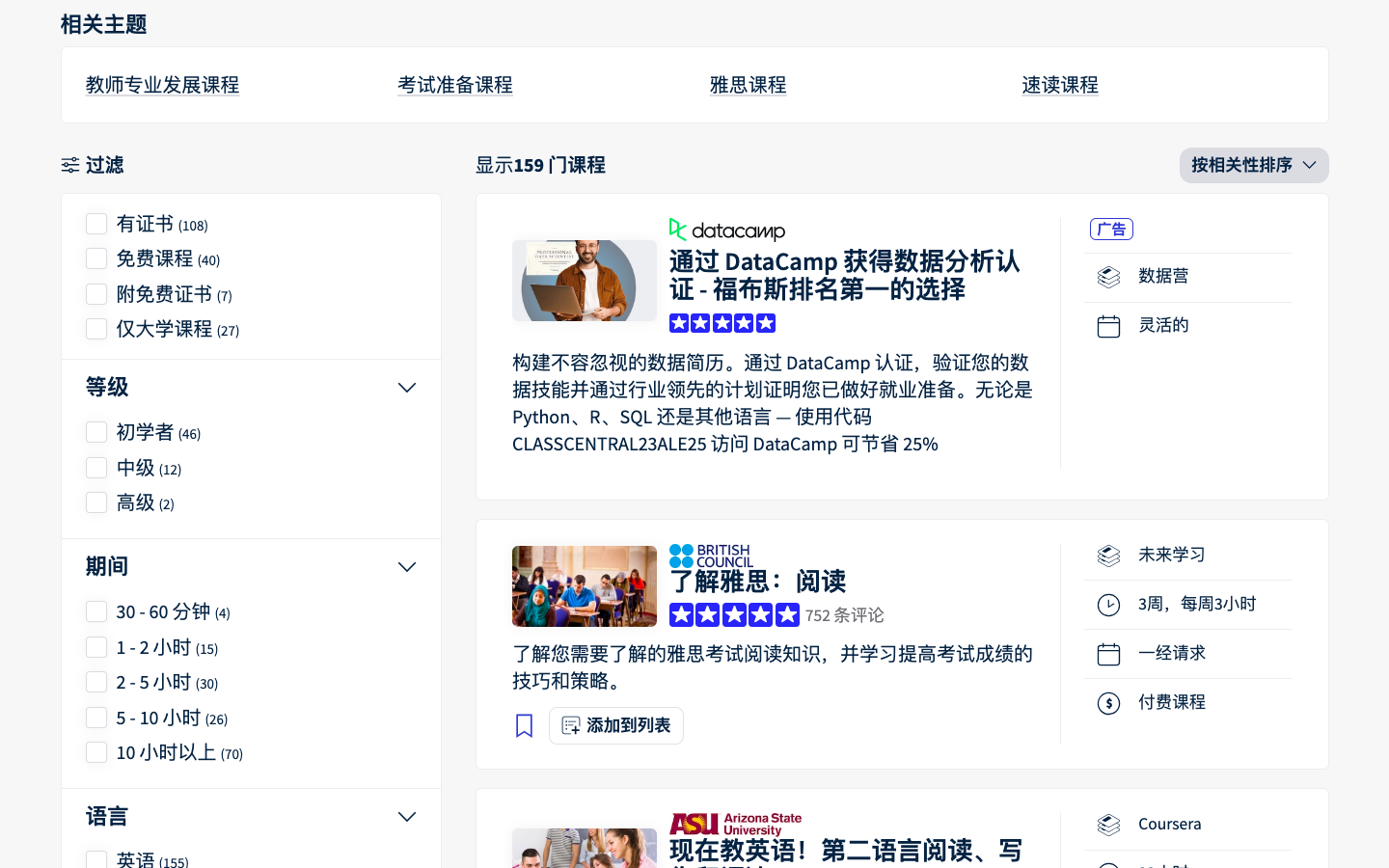
Task: Click the provider stack icon beside Coursera
Action: (x=1108, y=825)
